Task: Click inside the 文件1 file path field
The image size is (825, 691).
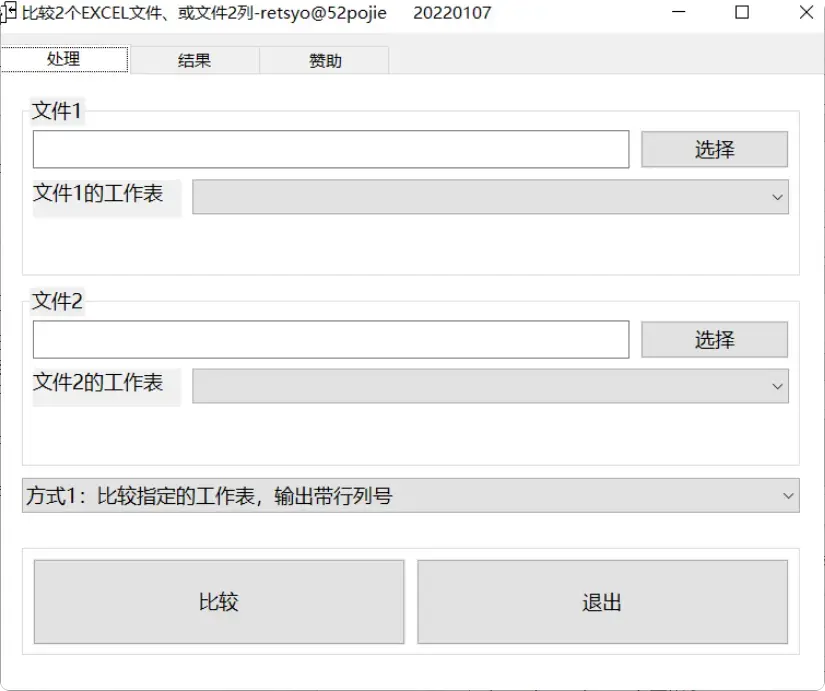Action: tap(330, 148)
